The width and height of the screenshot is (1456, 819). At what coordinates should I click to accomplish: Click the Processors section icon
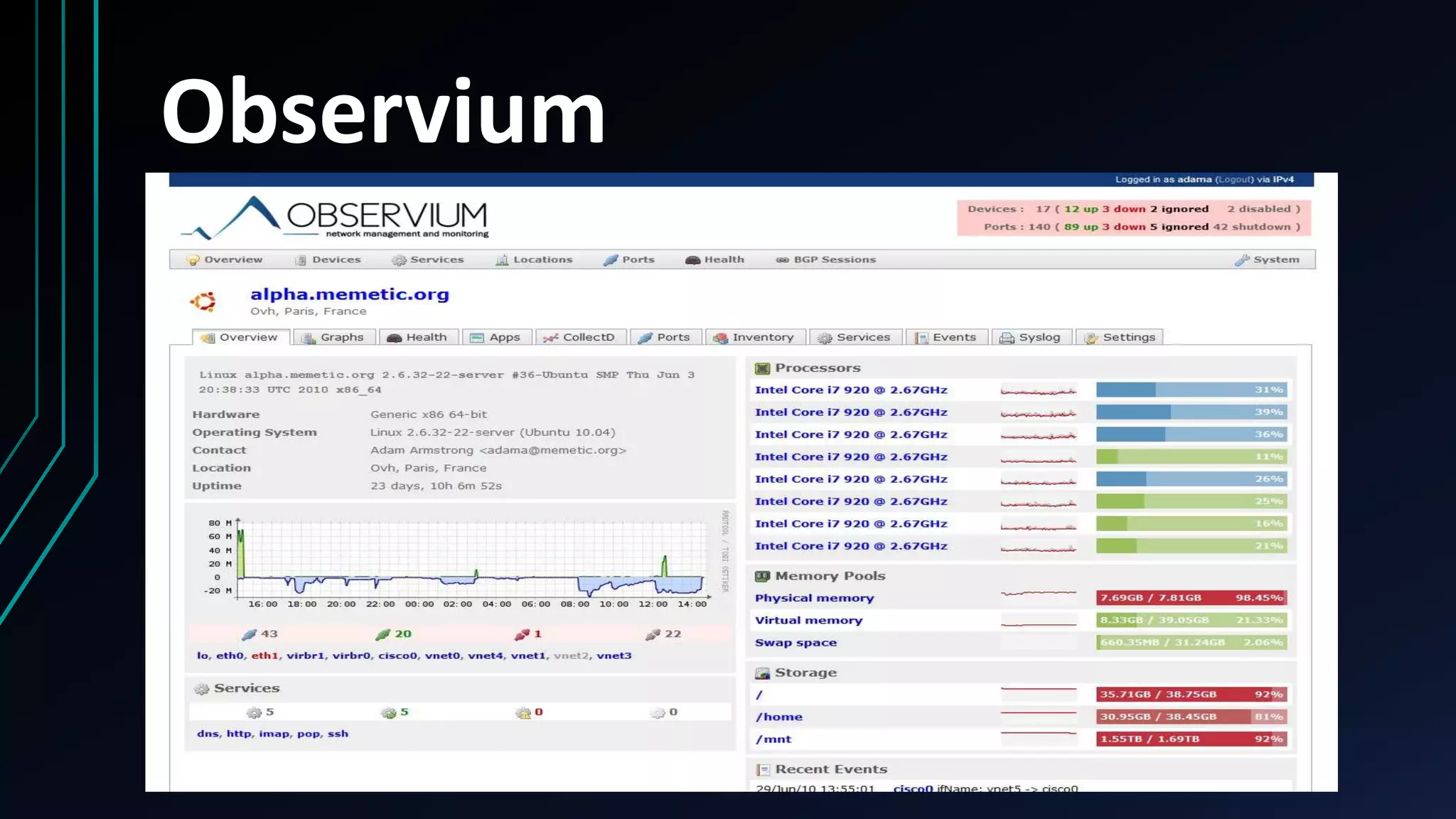click(762, 368)
